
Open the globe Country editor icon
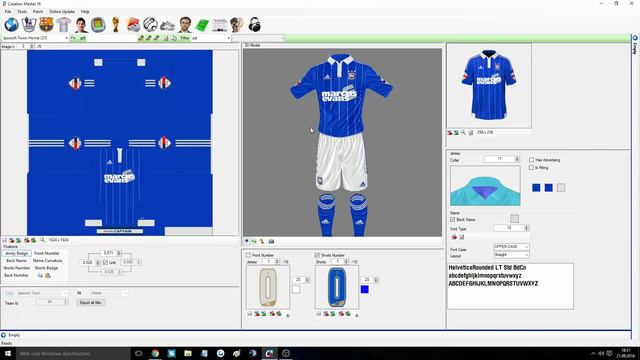(x=11, y=25)
